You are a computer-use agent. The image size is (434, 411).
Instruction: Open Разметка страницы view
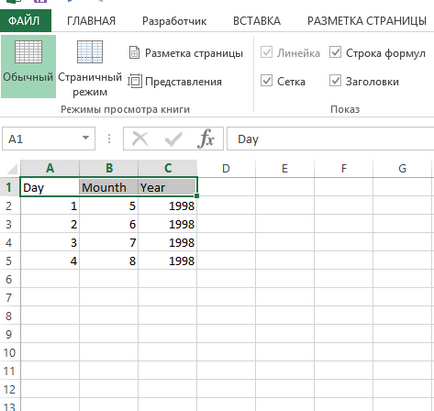click(x=186, y=53)
